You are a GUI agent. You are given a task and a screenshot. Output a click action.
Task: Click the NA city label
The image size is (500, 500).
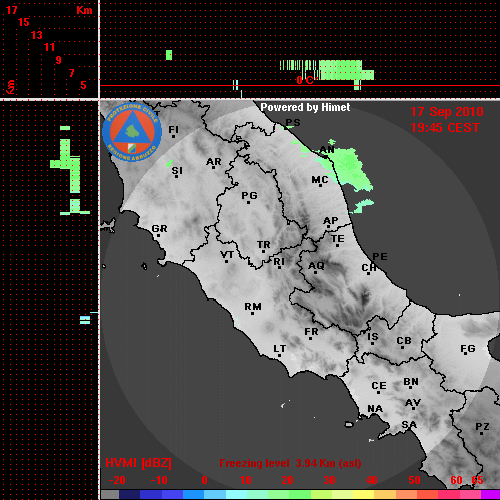tap(375, 409)
